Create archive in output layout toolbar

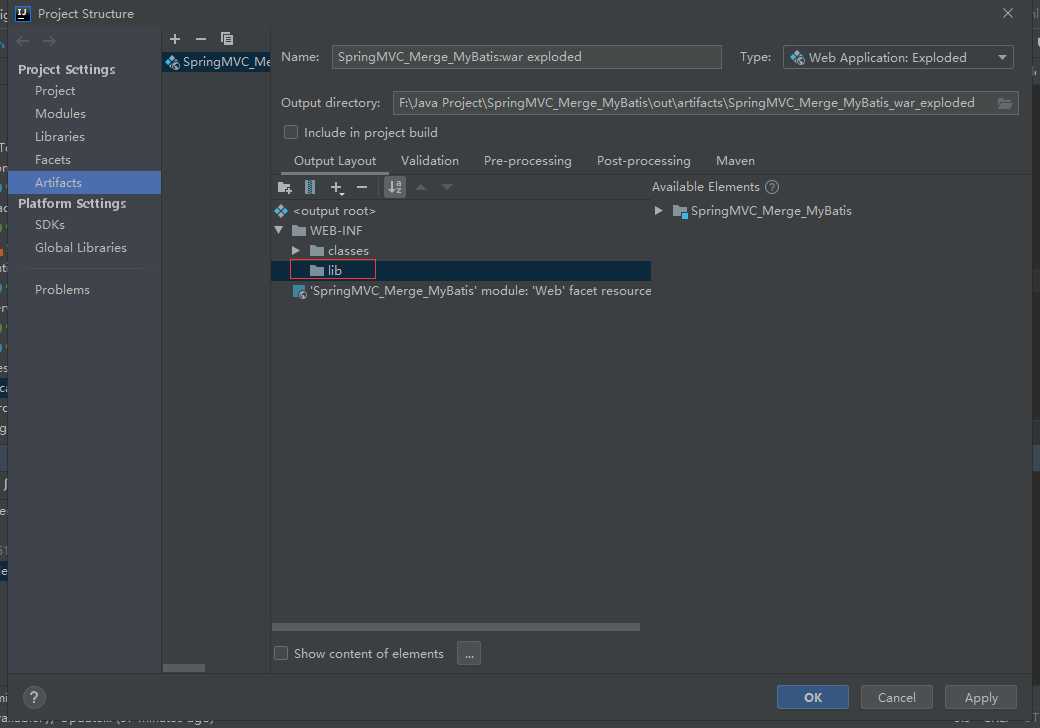[x=310, y=188]
